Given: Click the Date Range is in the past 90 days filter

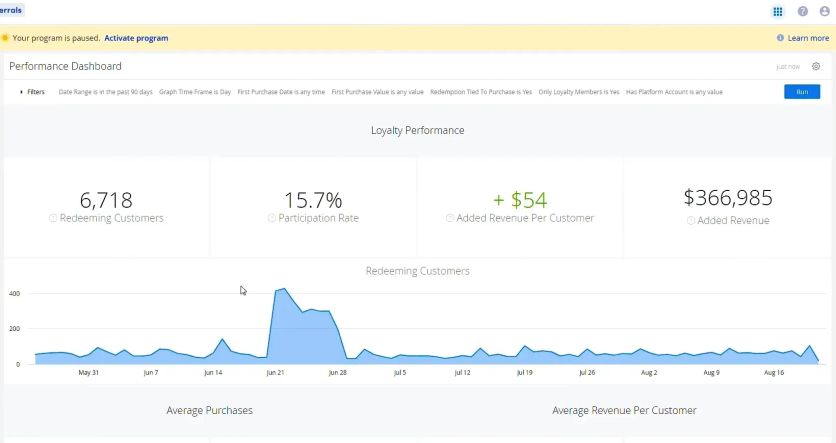Looking at the screenshot, I should tap(106, 92).
